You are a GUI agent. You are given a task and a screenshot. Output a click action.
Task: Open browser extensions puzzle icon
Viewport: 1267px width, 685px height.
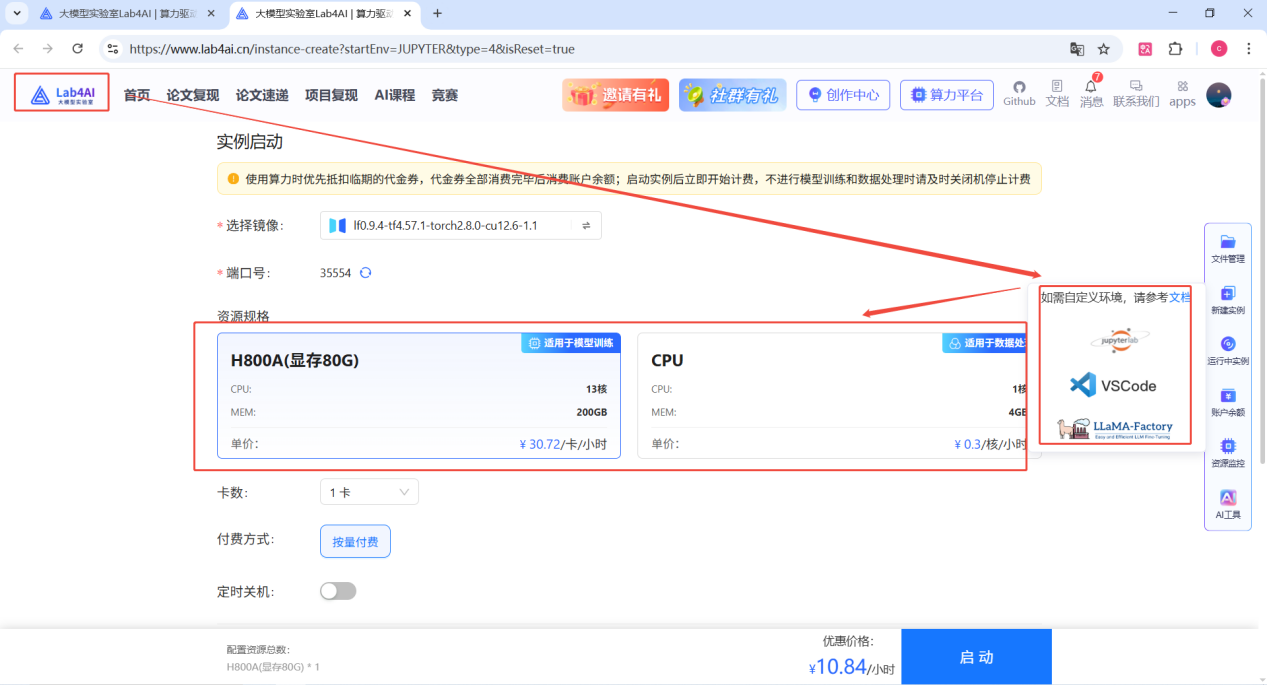1175,48
